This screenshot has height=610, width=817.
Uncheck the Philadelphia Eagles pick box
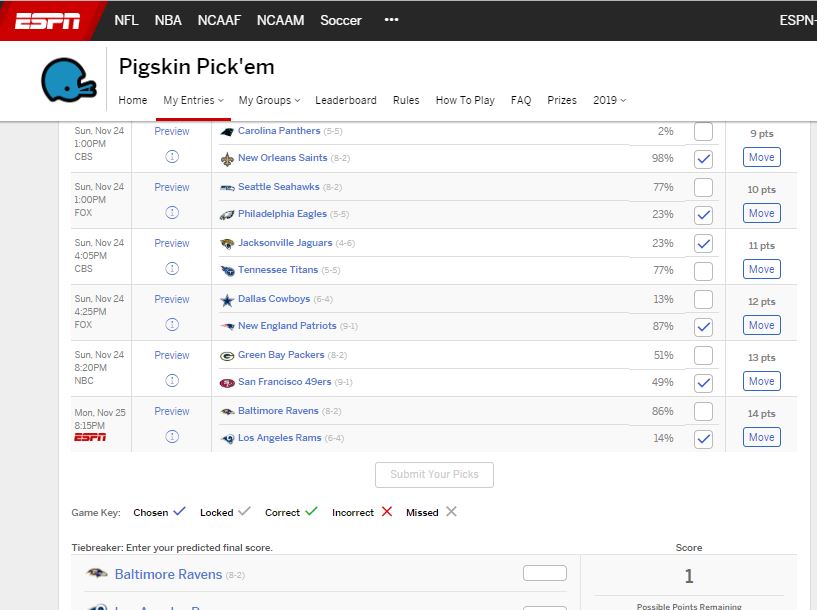(x=703, y=215)
